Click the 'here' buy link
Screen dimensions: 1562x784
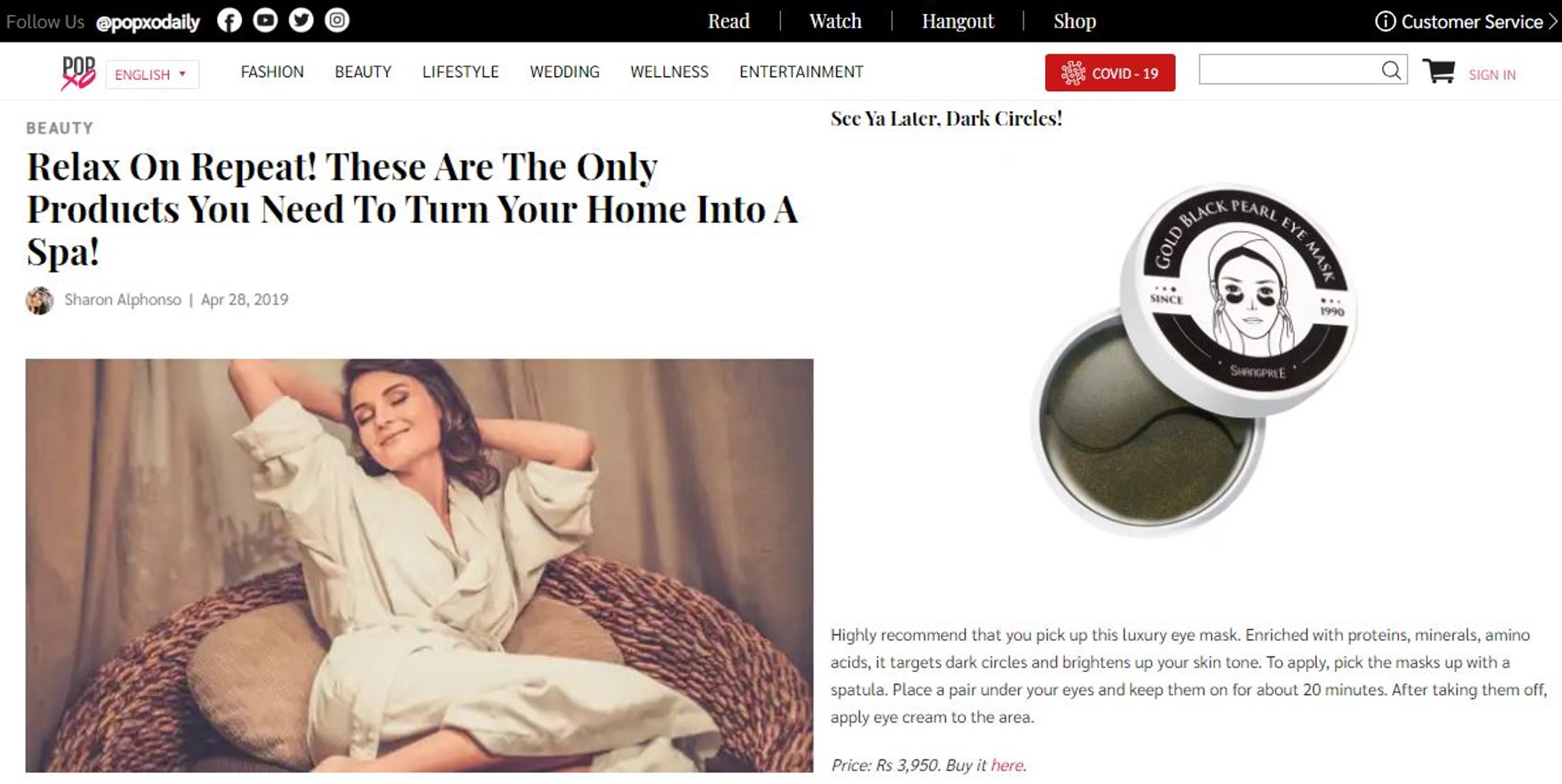pos(1007,765)
